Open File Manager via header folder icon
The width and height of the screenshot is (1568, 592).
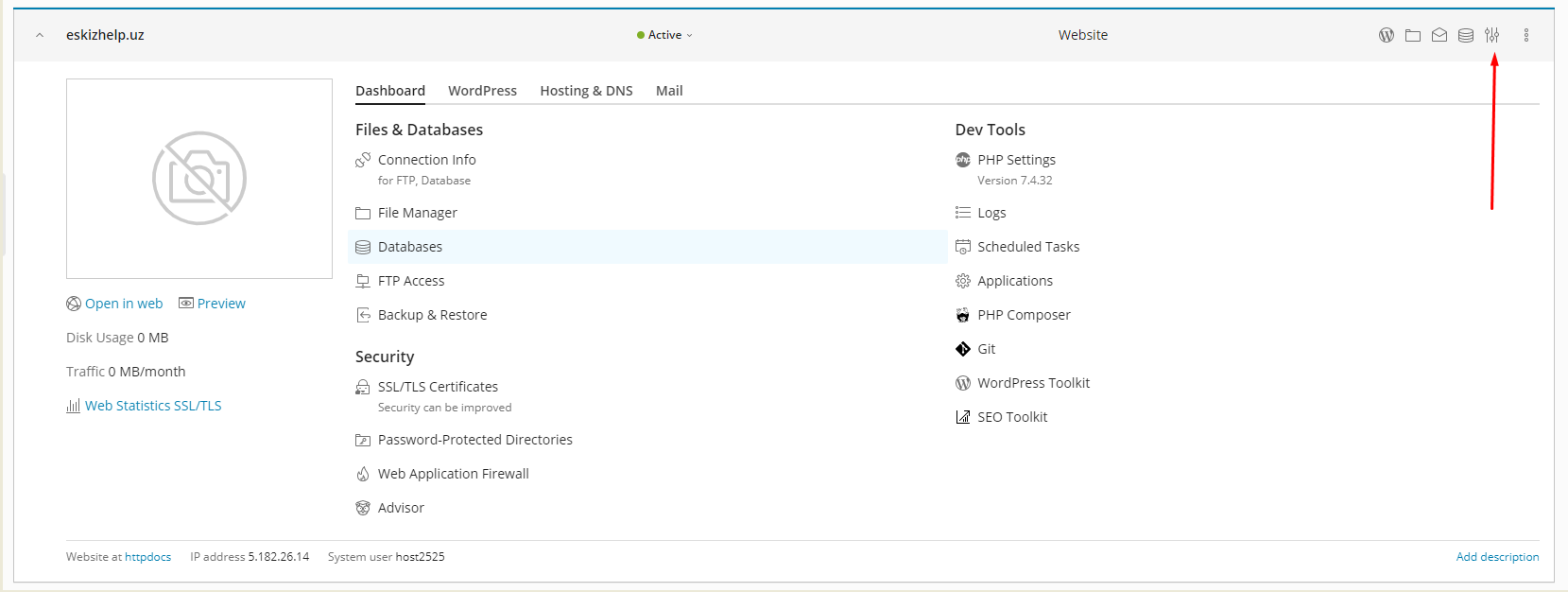coord(1412,35)
